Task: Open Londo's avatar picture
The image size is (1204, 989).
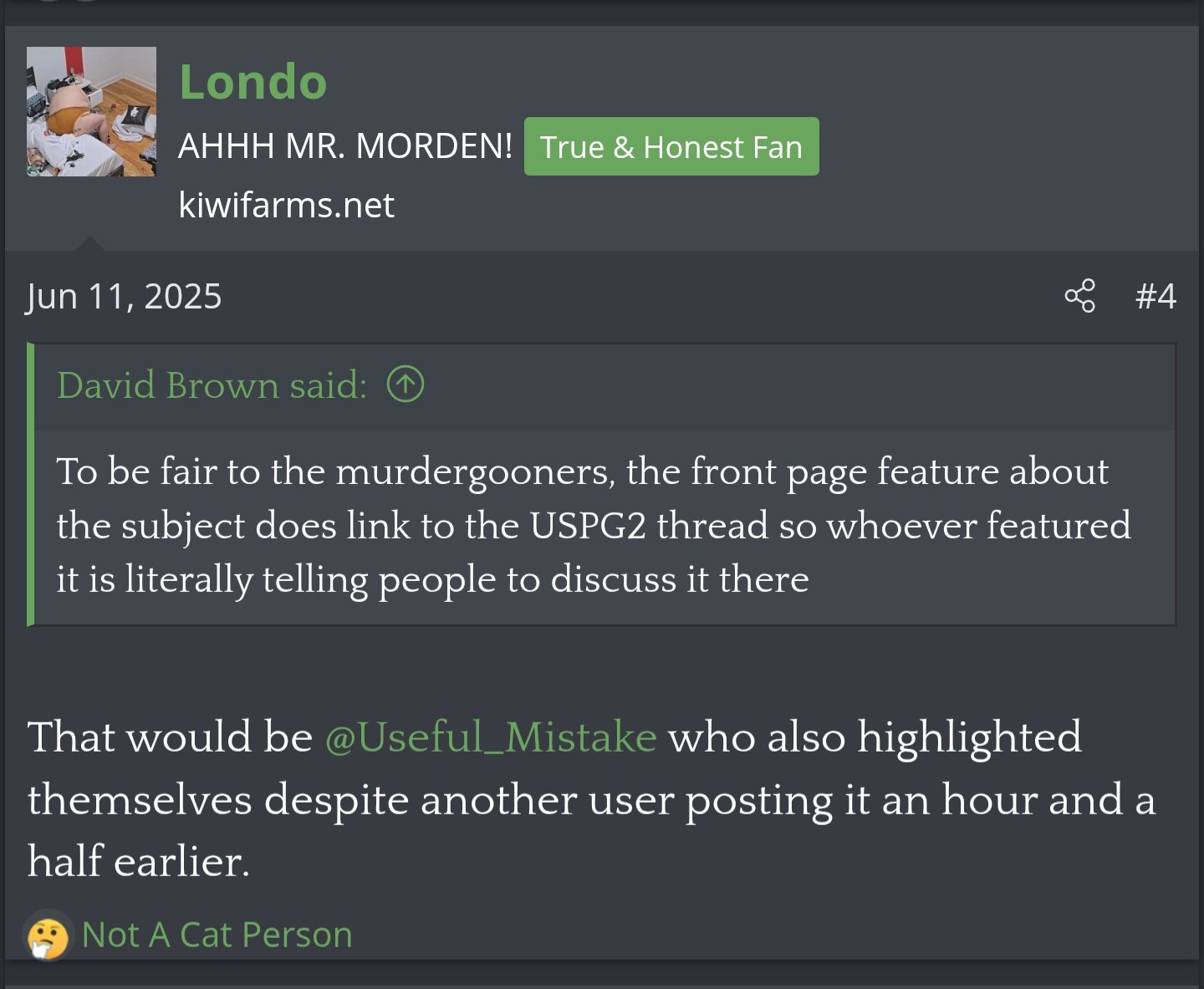Action: [x=91, y=111]
